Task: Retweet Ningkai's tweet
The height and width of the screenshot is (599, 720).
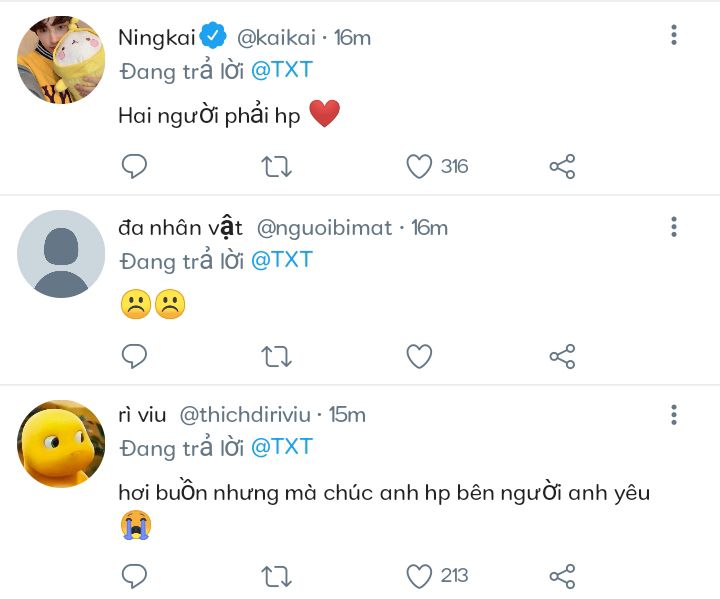Action: click(x=276, y=166)
